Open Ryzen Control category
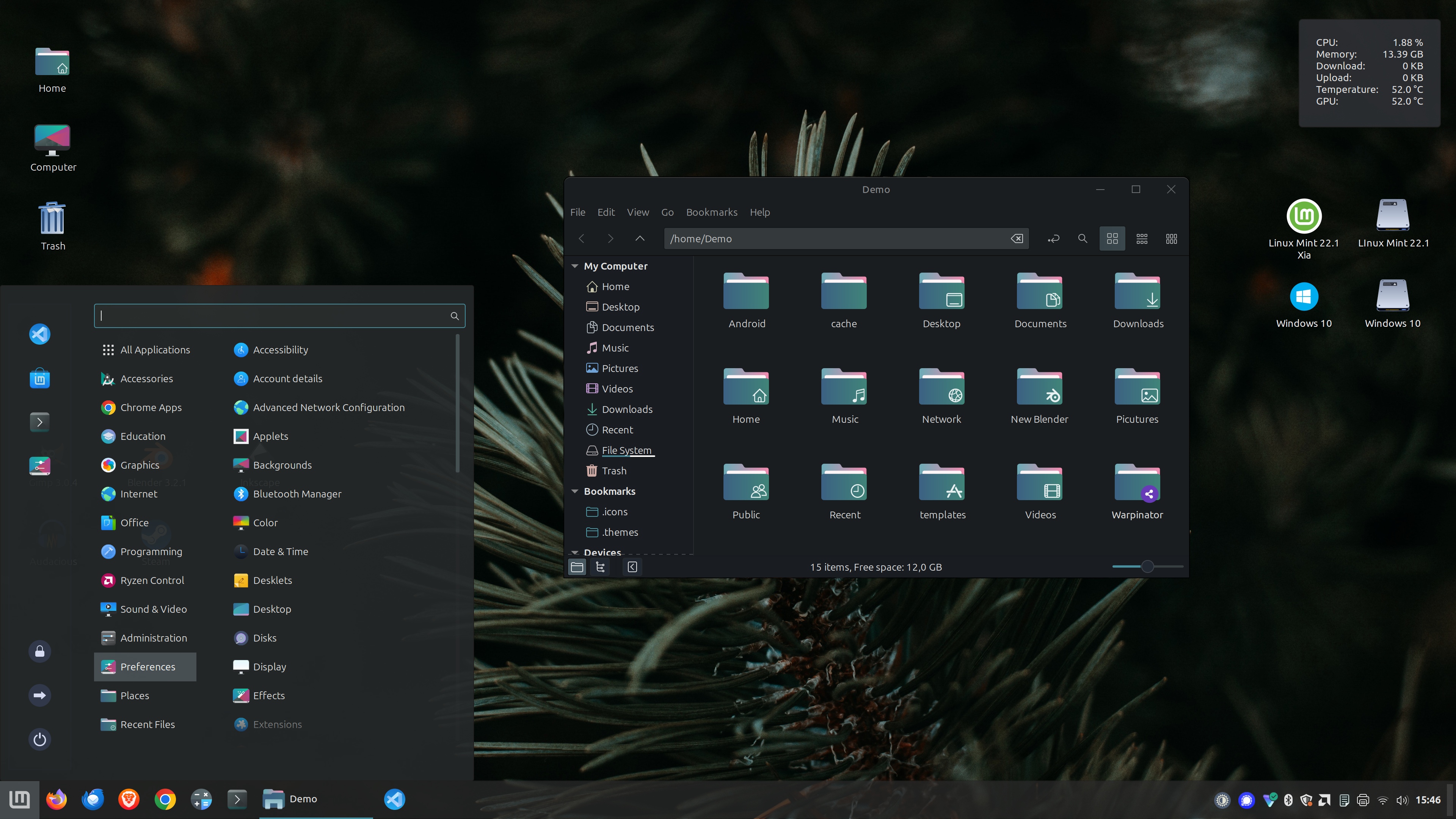The image size is (1456, 819). pyautogui.click(x=145, y=581)
